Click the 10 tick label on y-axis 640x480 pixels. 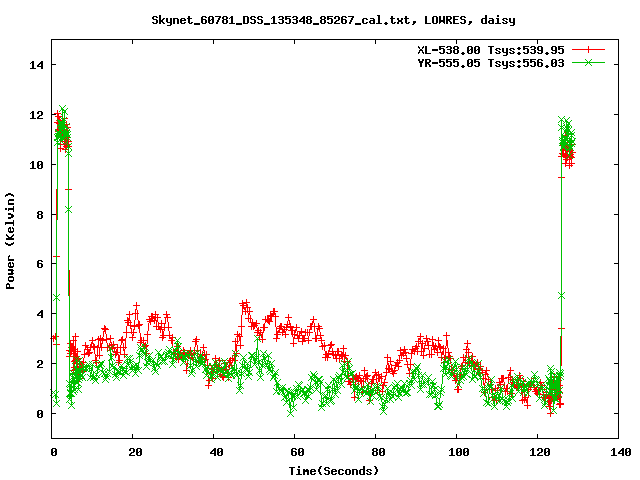click(38, 164)
